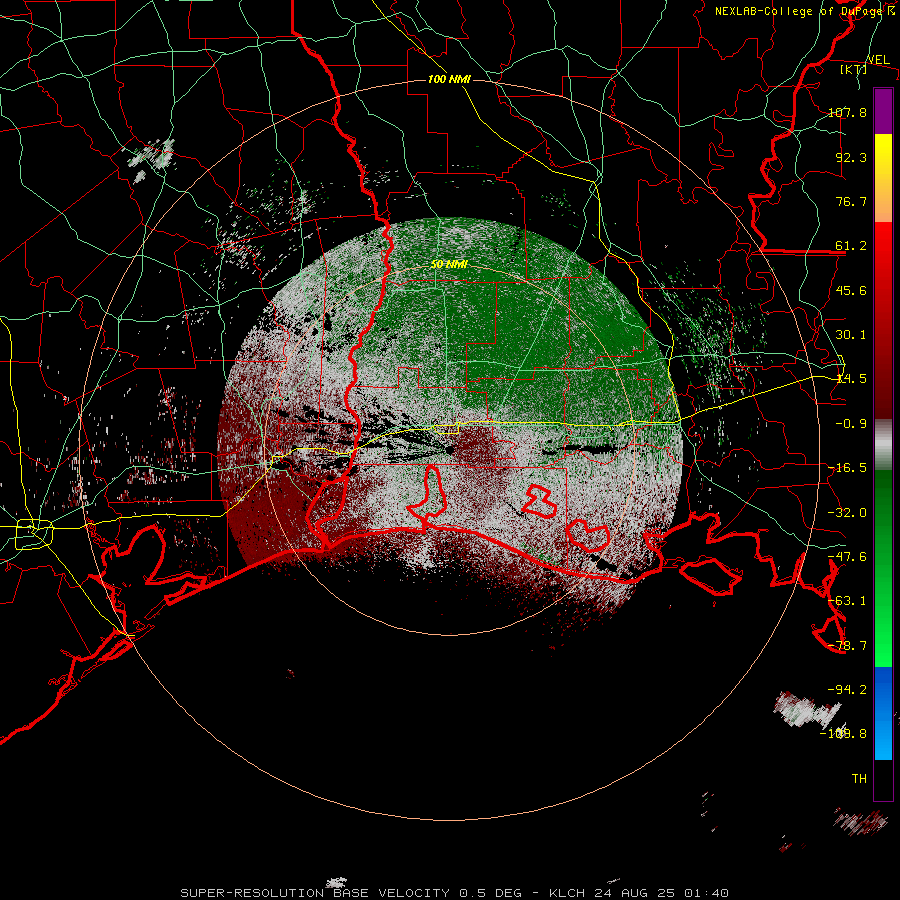Click the 76.7 scale value

click(x=851, y=201)
